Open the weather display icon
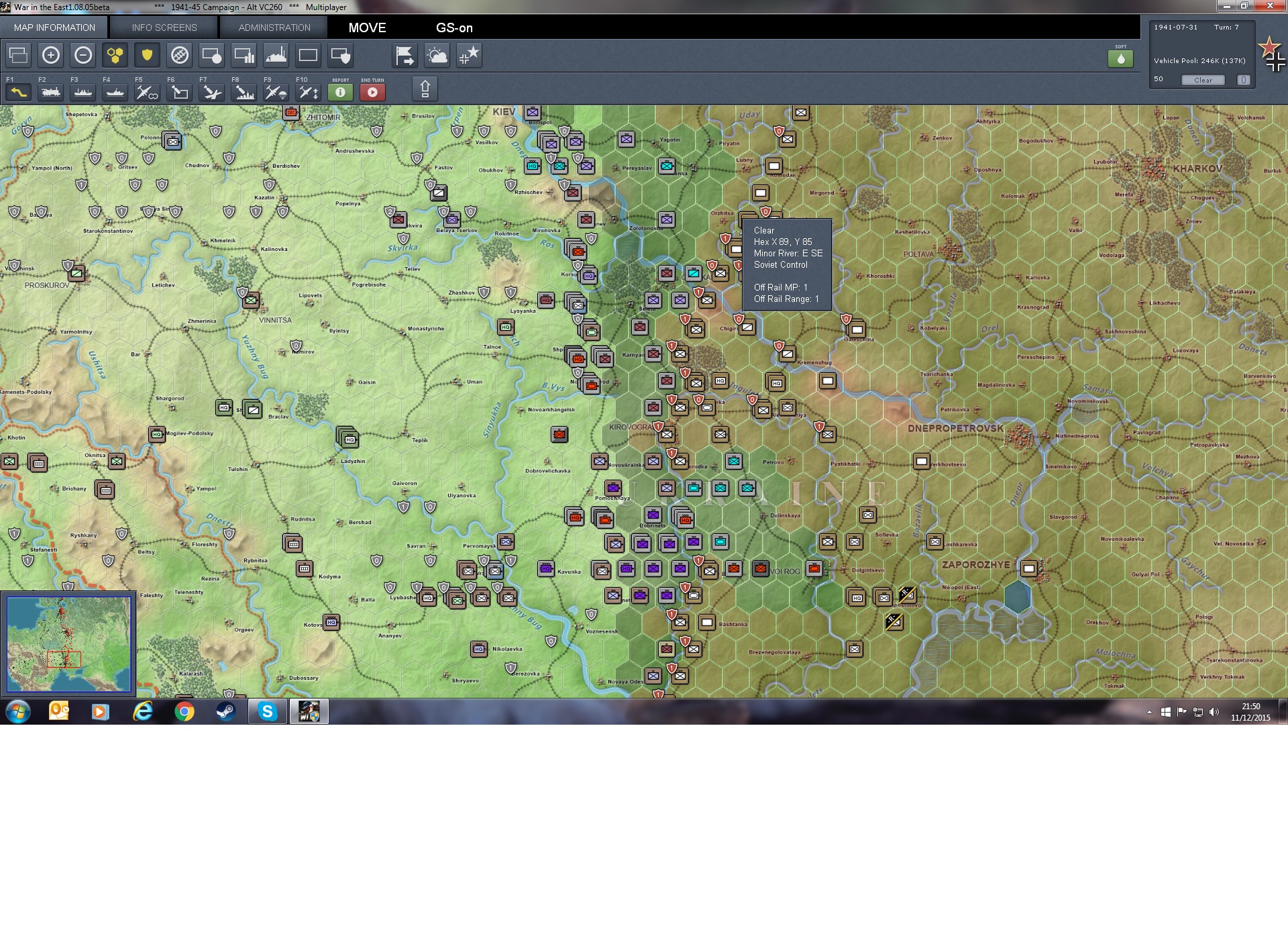Screen dimensions: 1288x928 (x=437, y=55)
